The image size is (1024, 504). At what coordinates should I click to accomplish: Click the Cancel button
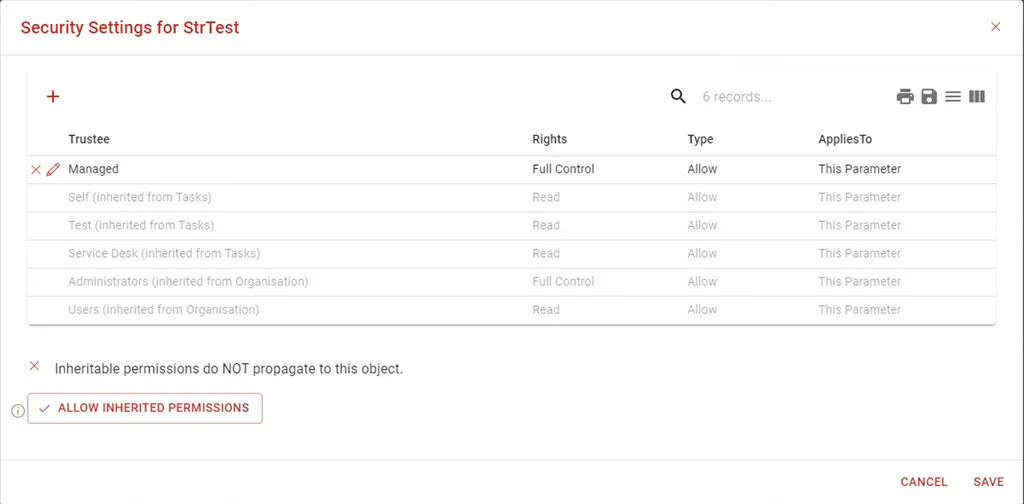pos(923,482)
